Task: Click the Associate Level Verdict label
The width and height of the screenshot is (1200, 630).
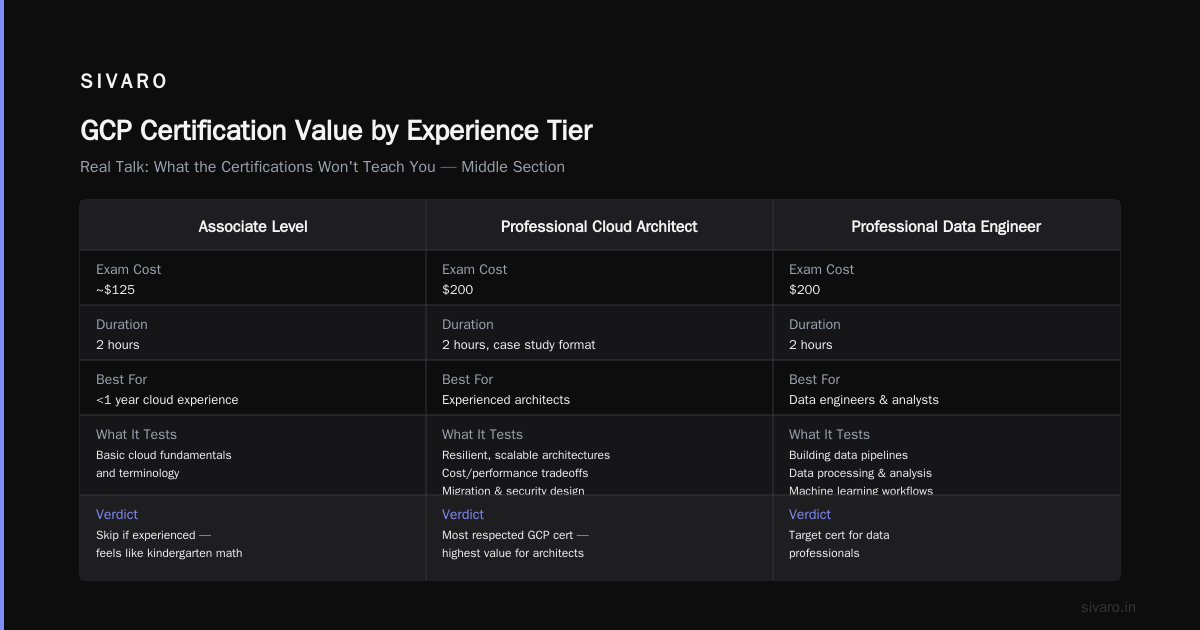Action: [x=117, y=514]
